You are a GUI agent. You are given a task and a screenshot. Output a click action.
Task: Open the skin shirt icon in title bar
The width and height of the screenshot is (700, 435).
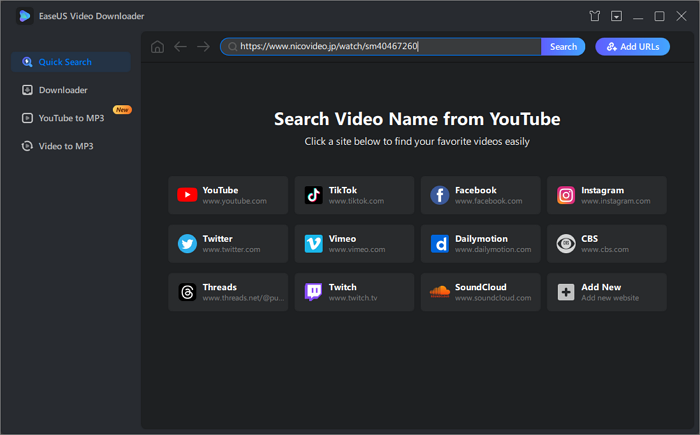pos(595,16)
